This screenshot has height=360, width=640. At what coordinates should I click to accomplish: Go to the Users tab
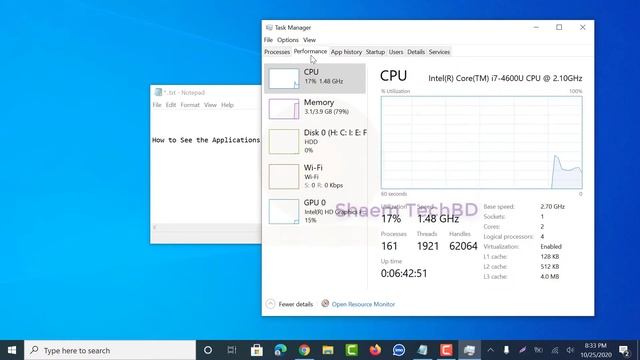(x=396, y=52)
